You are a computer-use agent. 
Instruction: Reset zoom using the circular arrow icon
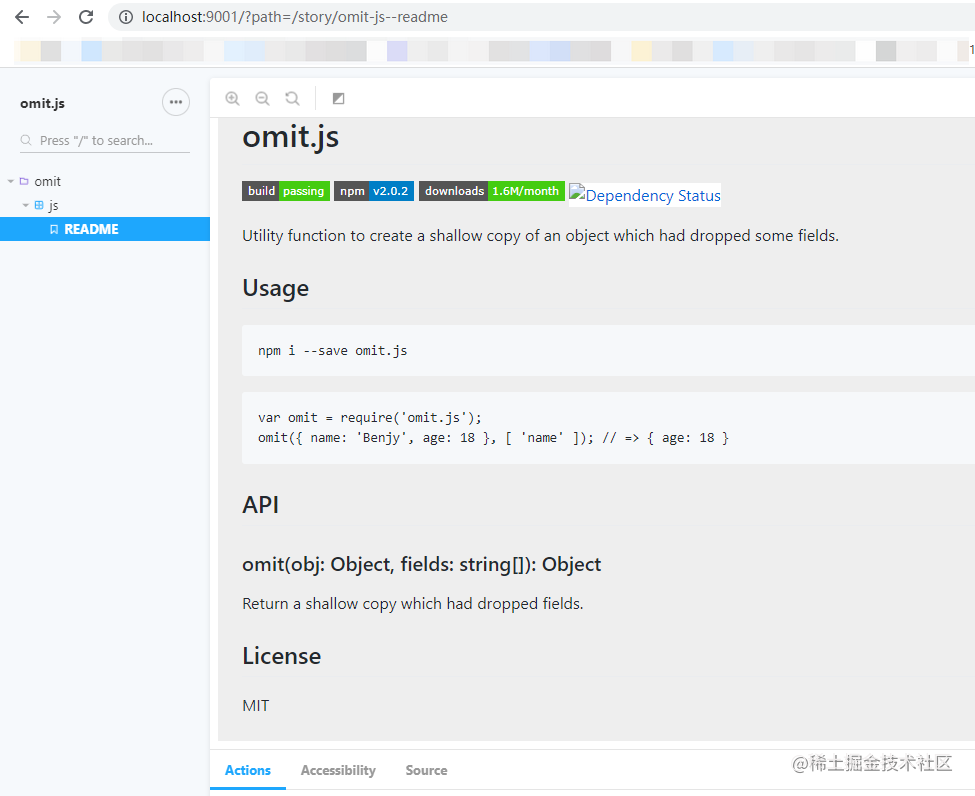(291, 98)
